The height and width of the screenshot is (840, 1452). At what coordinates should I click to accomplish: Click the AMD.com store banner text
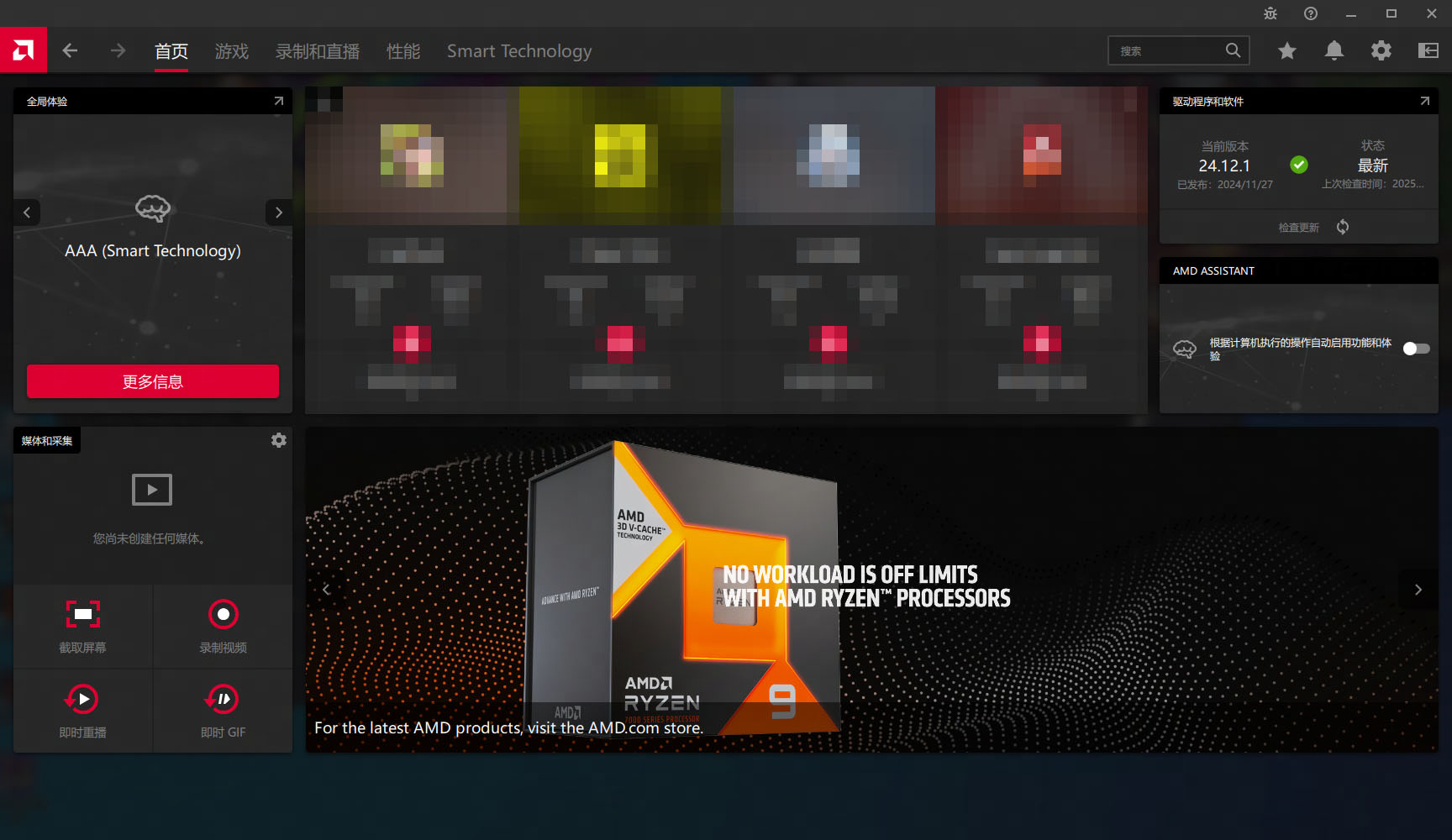[x=508, y=727]
